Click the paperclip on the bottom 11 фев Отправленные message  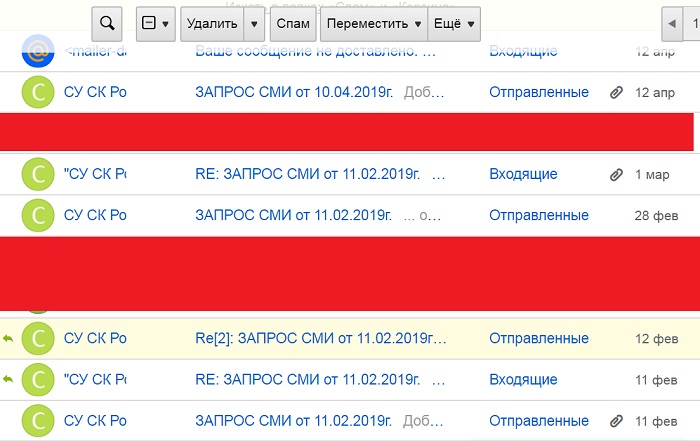[x=616, y=419]
